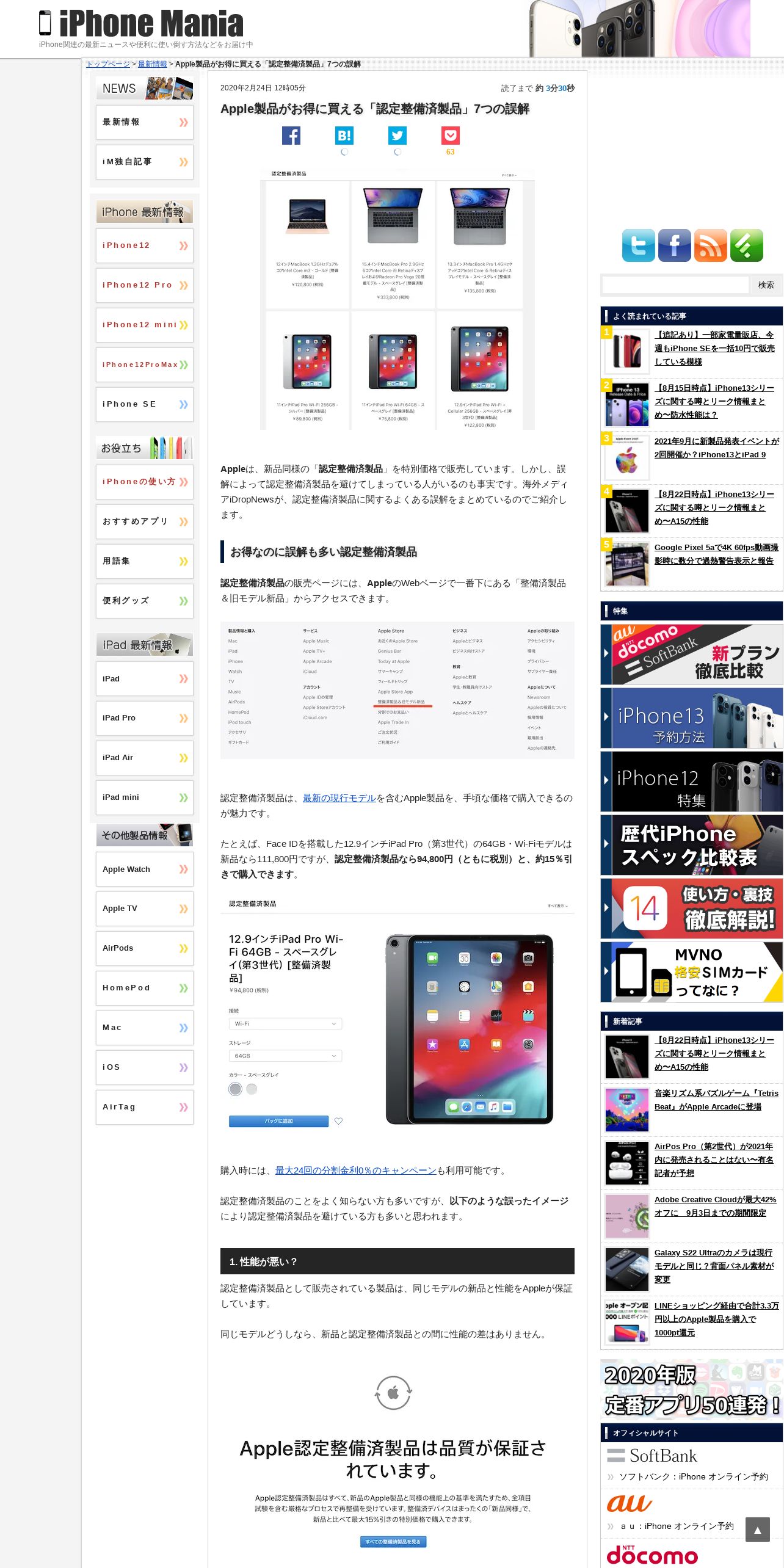
Task: Go to the iPhone12ProMax category
Action: (x=145, y=365)
